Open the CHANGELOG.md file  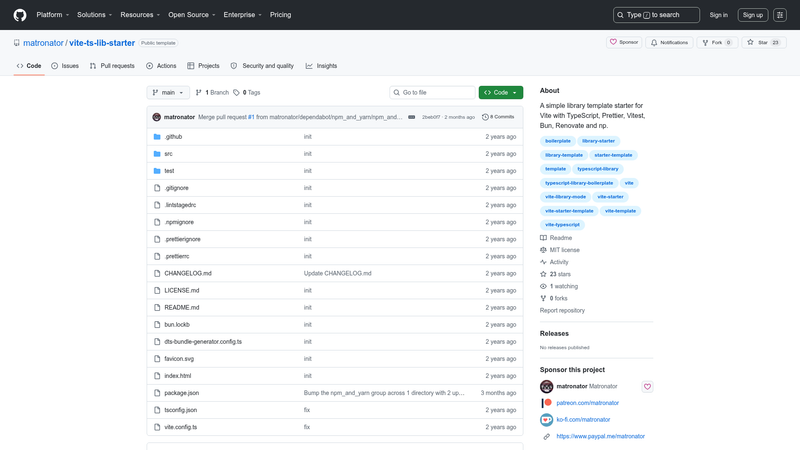coord(188,273)
